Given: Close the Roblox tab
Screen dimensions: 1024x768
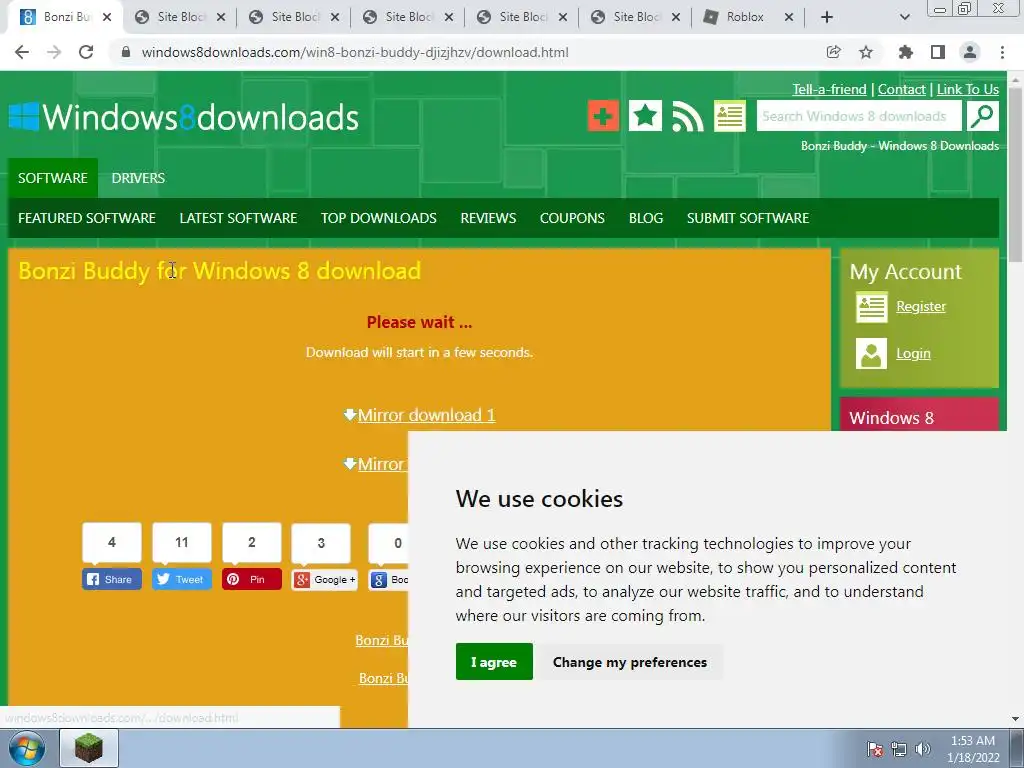Looking at the screenshot, I should click(789, 18).
